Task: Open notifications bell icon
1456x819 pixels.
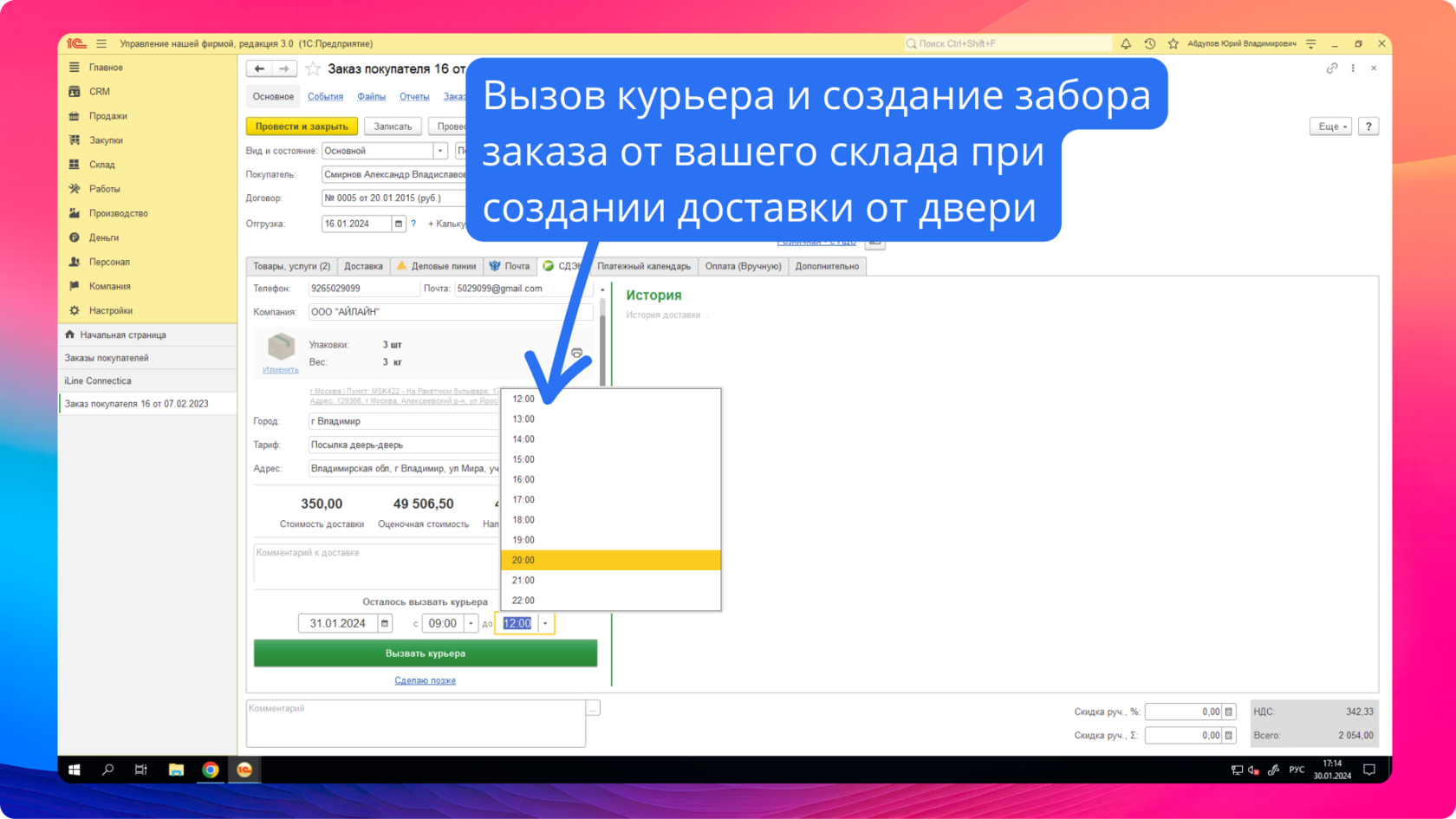Action: (x=1126, y=43)
